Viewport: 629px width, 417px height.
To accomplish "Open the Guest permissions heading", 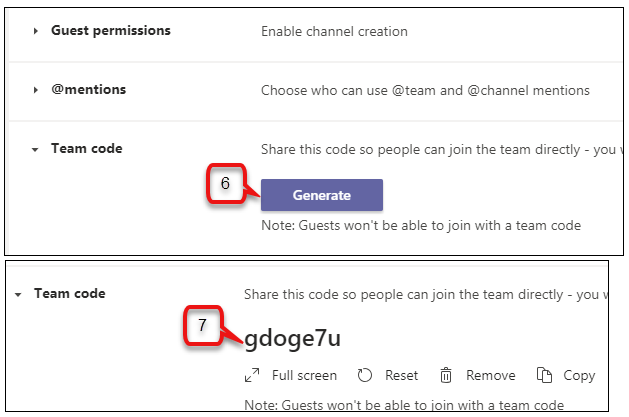I will (x=111, y=31).
